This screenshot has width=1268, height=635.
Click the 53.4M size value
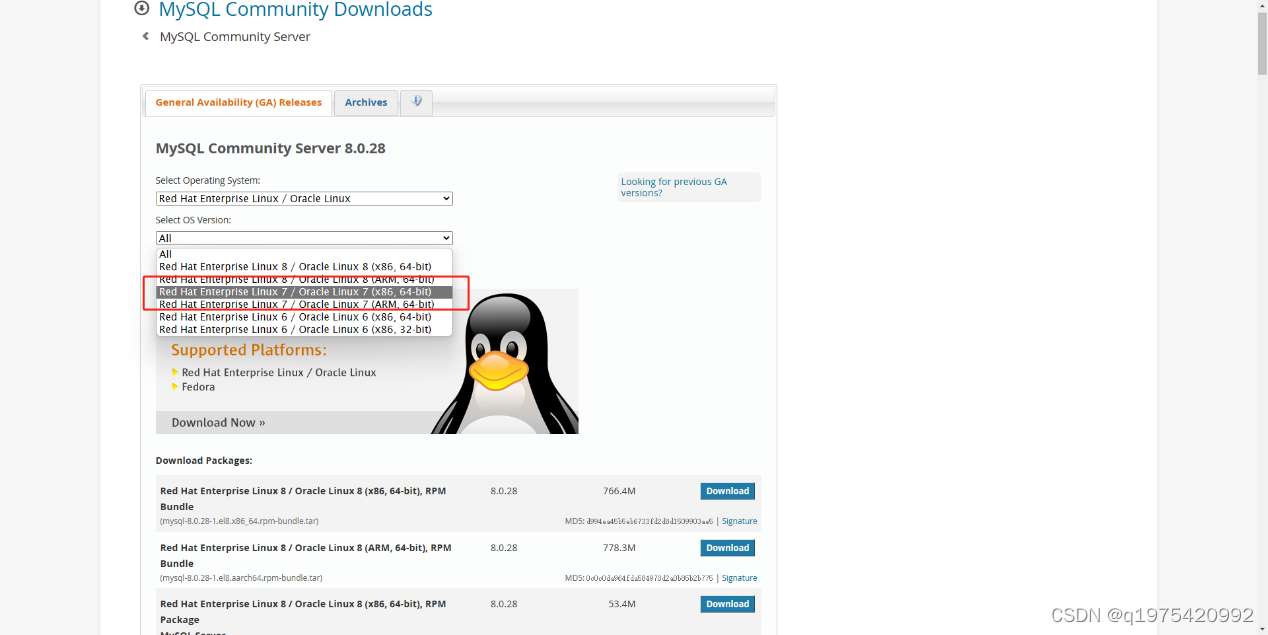(622, 604)
